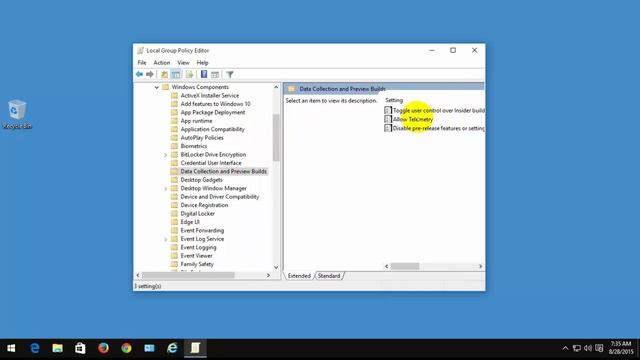Open the Mail-like taskbar app icon
This screenshot has height=360, width=640.
point(149,348)
